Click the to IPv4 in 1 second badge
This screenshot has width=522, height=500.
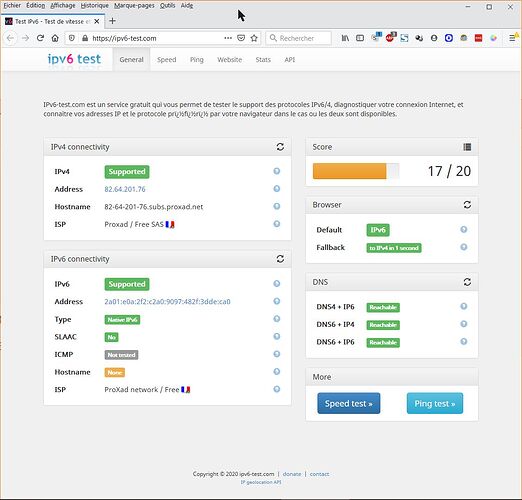tap(394, 248)
